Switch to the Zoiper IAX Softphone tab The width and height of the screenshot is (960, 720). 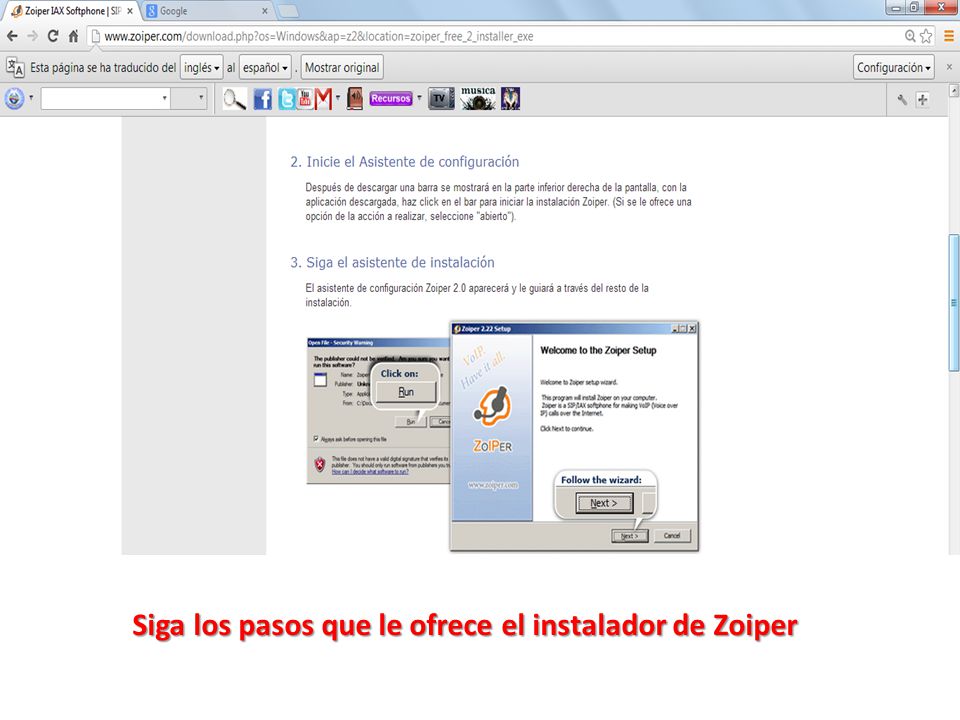(x=72, y=11)
